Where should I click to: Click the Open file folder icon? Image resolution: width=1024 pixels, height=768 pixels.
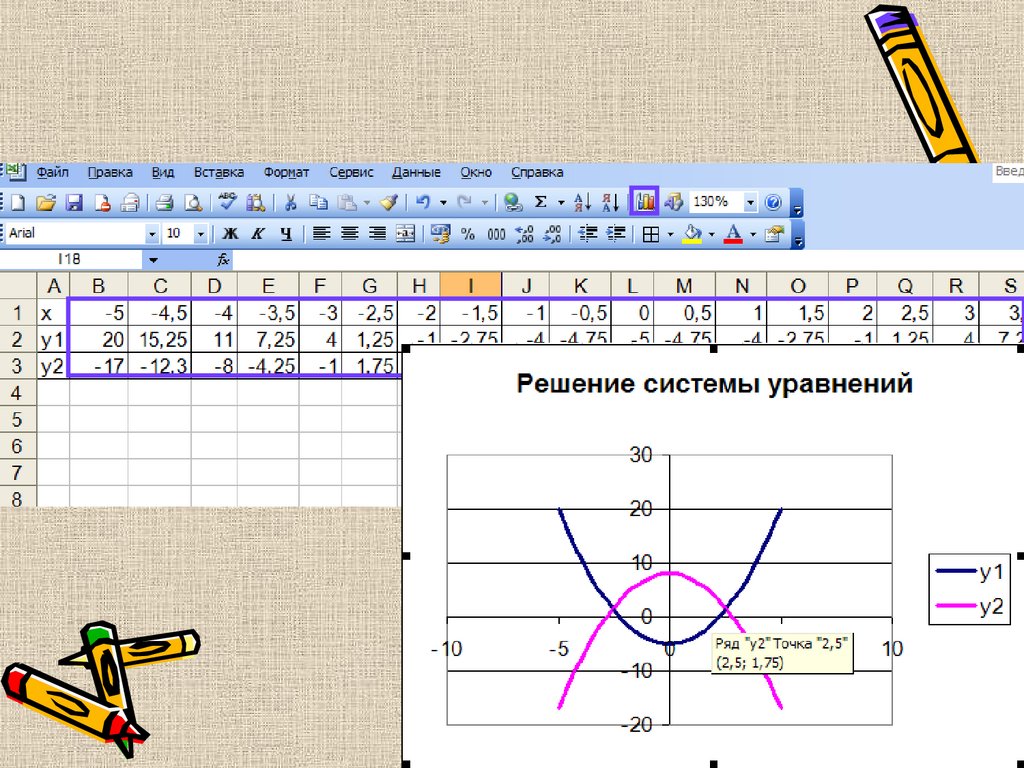(46, 203)
